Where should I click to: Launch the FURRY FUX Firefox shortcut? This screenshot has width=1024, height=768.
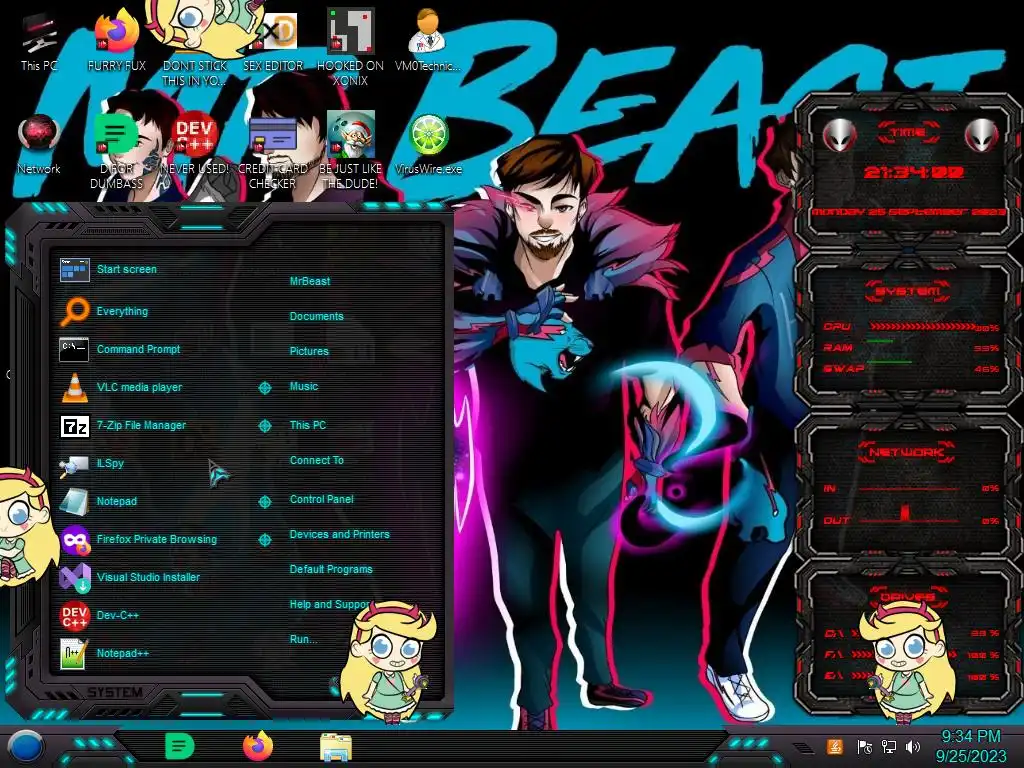pos(116,42)
